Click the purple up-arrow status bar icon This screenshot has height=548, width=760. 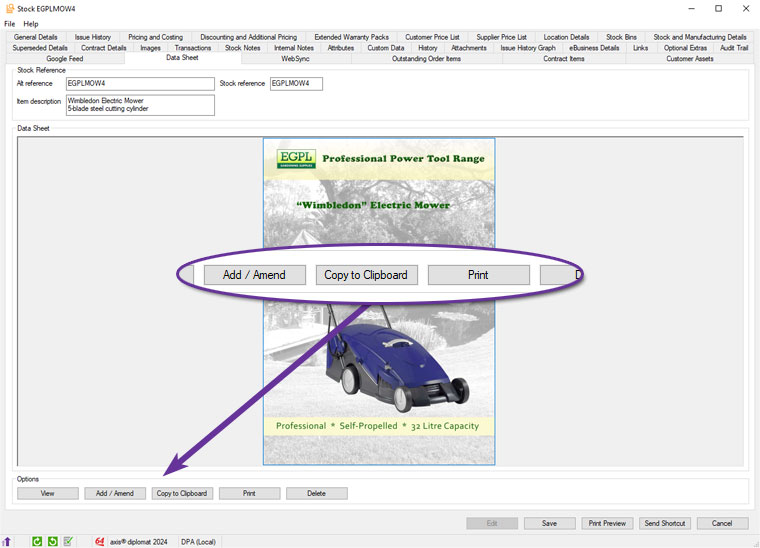pyautogui.click(x=7, y=542)
